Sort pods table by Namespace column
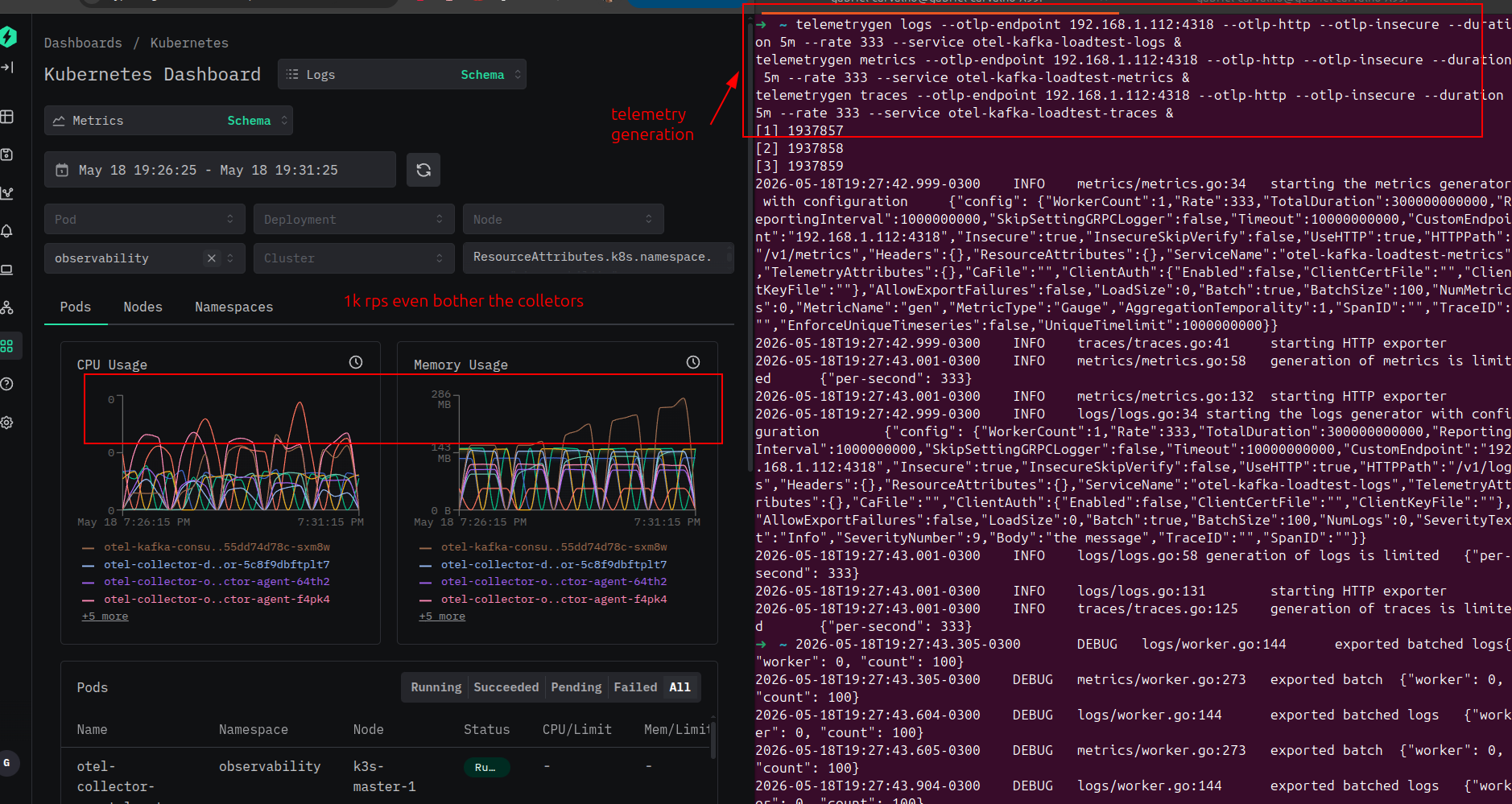This screenshot has width=1512, height=804. coord(253,729)
